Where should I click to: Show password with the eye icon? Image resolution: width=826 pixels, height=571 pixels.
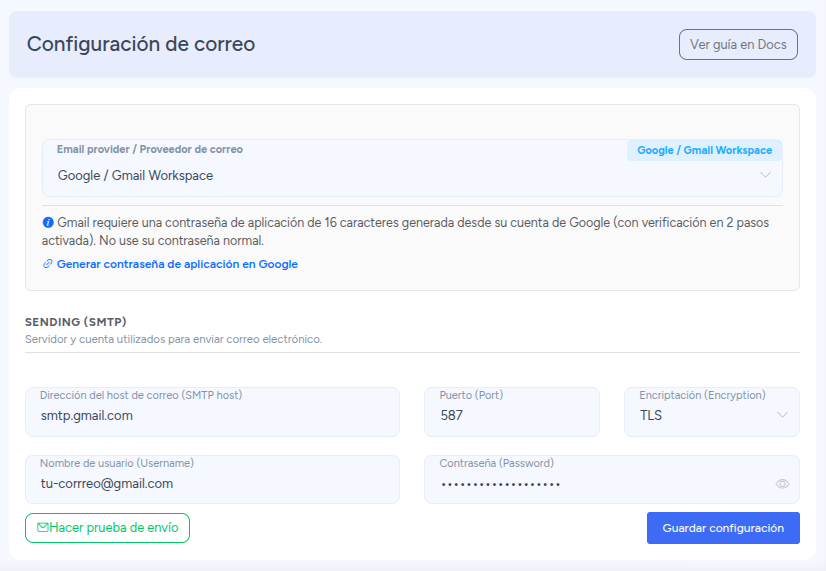tap(782, 484)
